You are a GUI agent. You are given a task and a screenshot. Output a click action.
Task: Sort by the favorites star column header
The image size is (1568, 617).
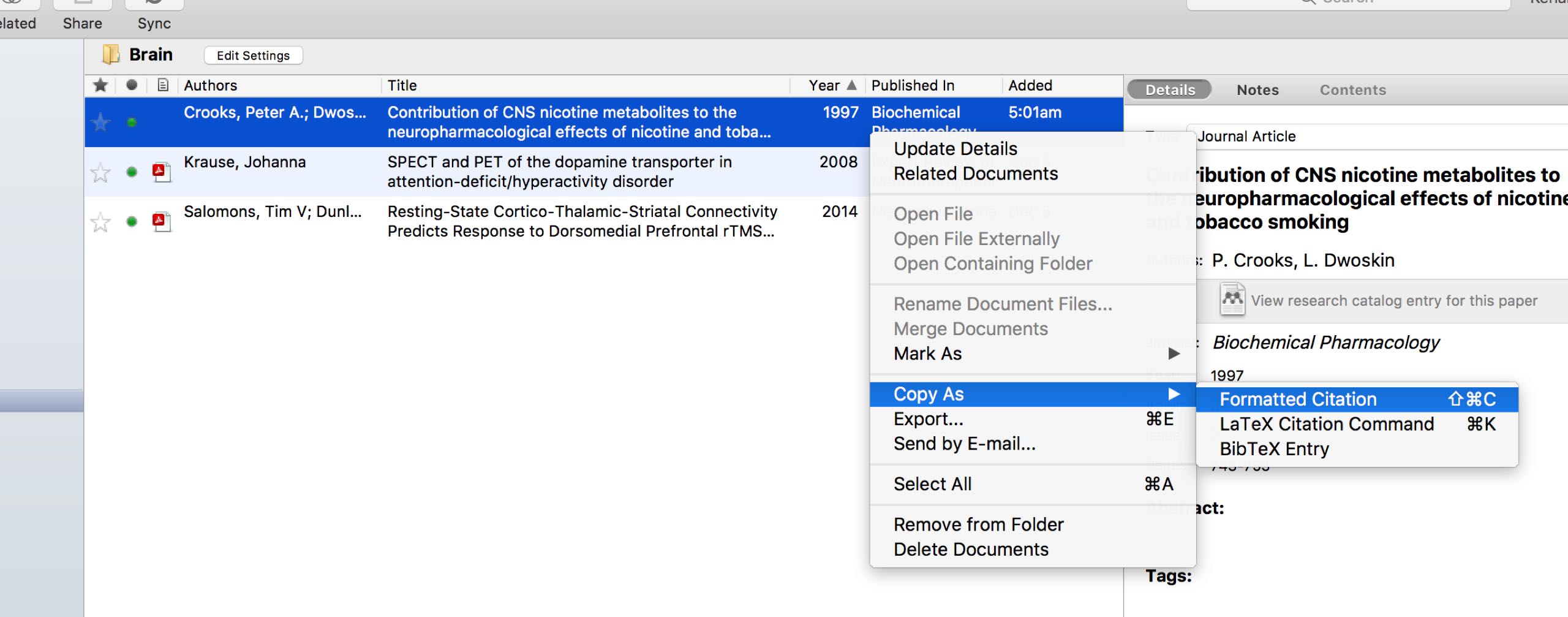tap(100, 85)
